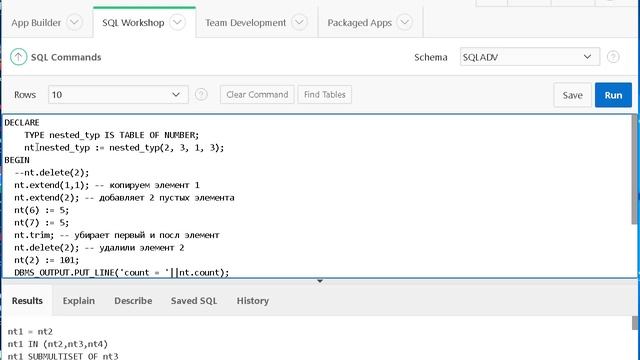Click the 'BEGIN' keyword line
This screenshot has width=640, height=360.
[17, 160]
